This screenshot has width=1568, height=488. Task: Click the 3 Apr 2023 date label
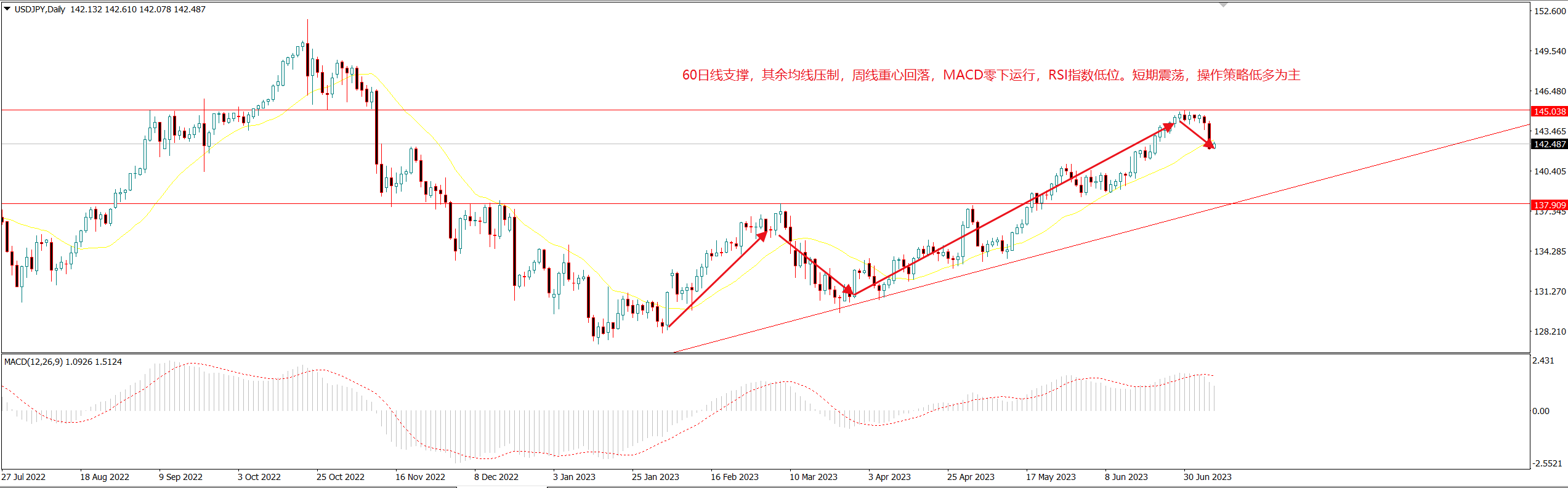889,477
